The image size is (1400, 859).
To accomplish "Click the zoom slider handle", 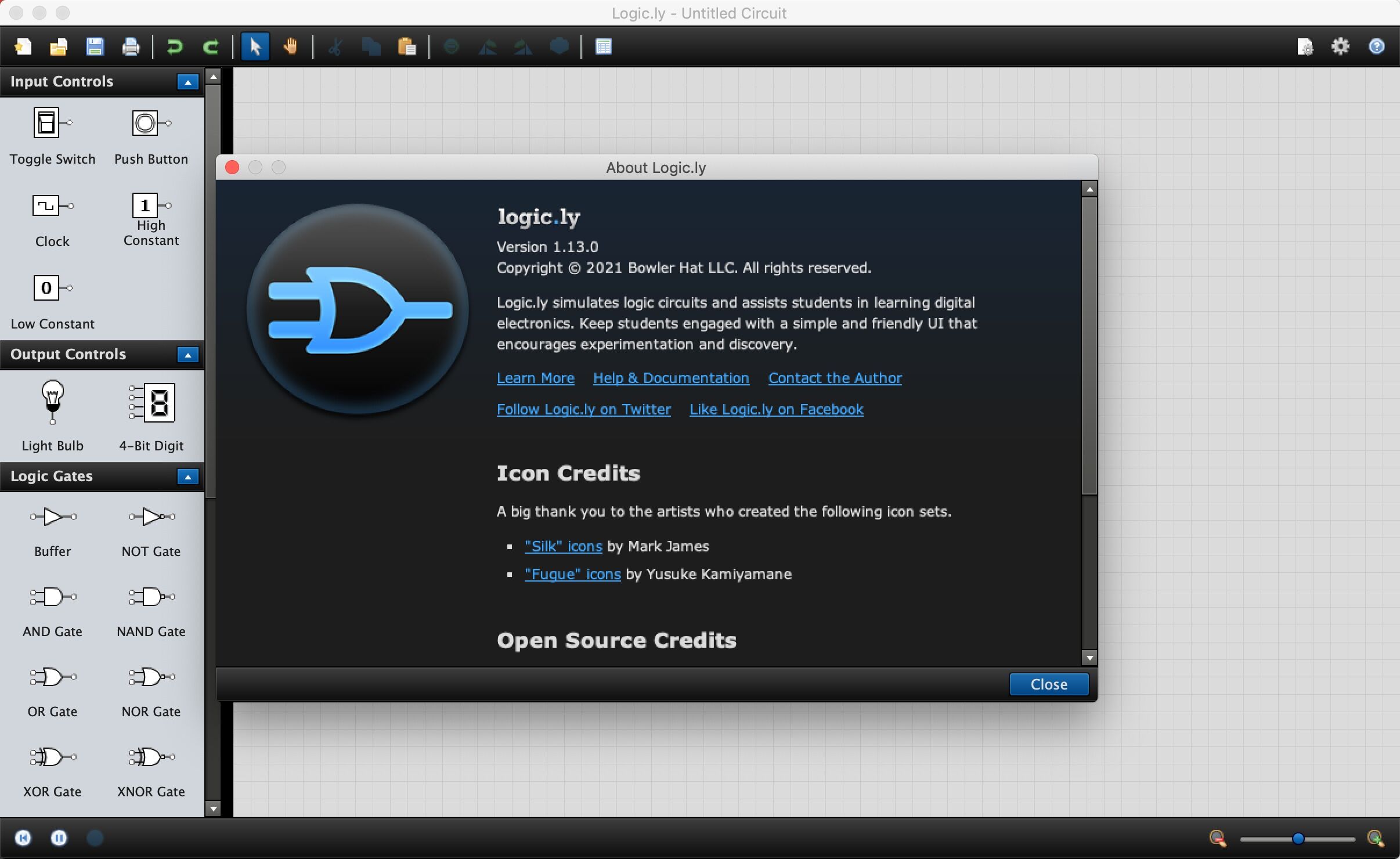I will pos(1298,839).
